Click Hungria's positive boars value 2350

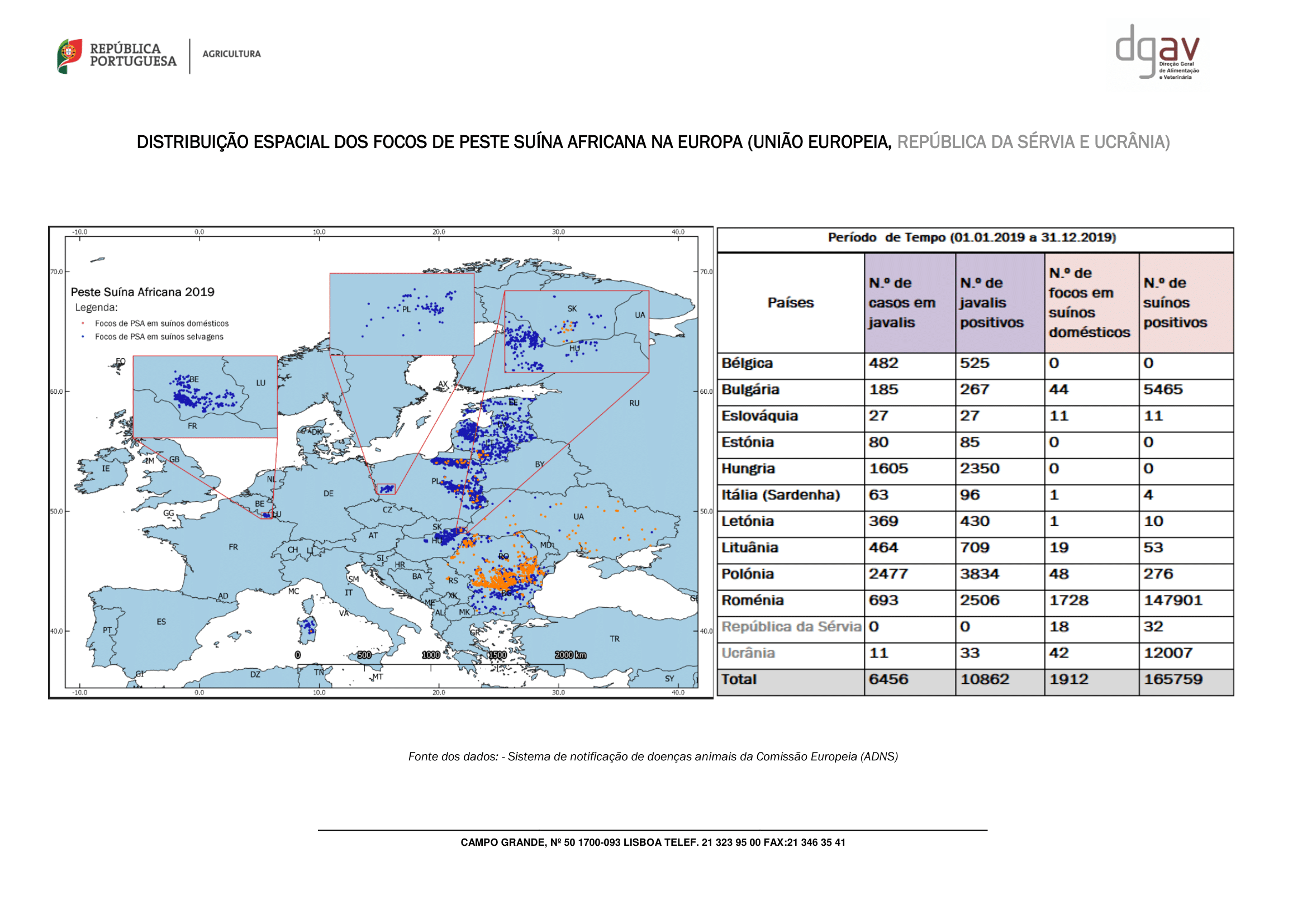click(980, 469)
